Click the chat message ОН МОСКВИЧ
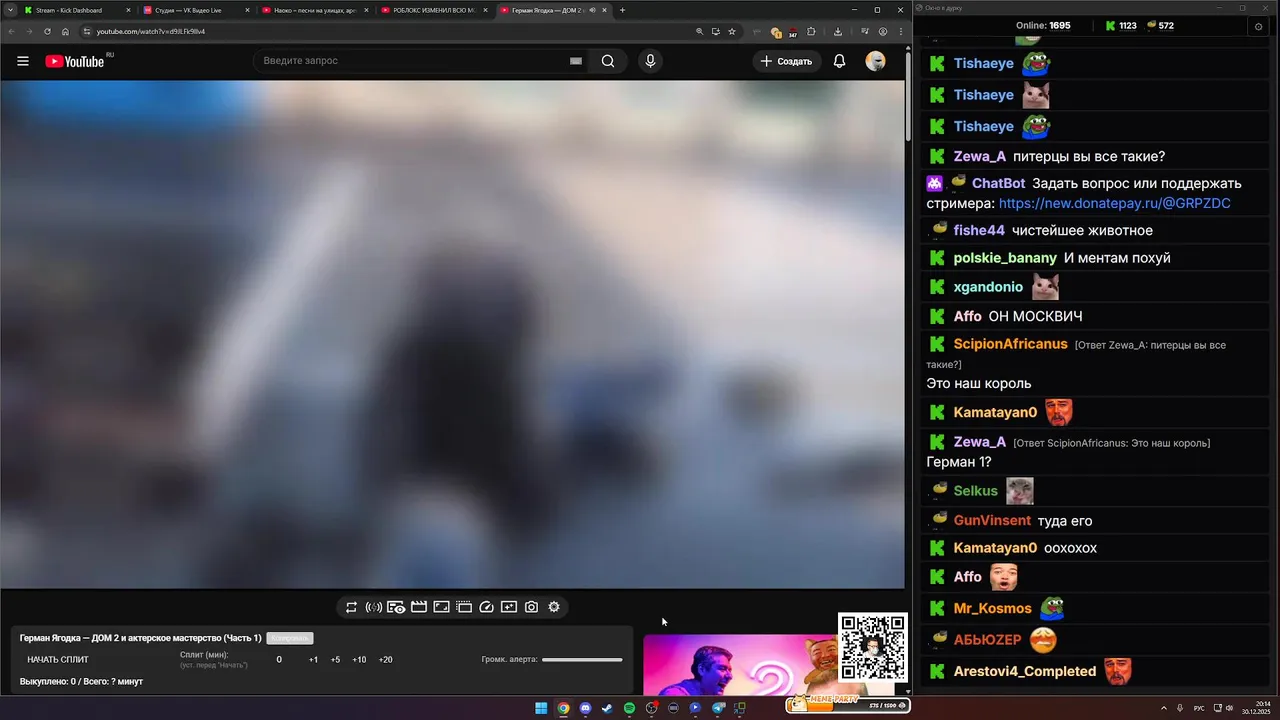The height and width of the screenshot is (720, 1280). 1035,316
